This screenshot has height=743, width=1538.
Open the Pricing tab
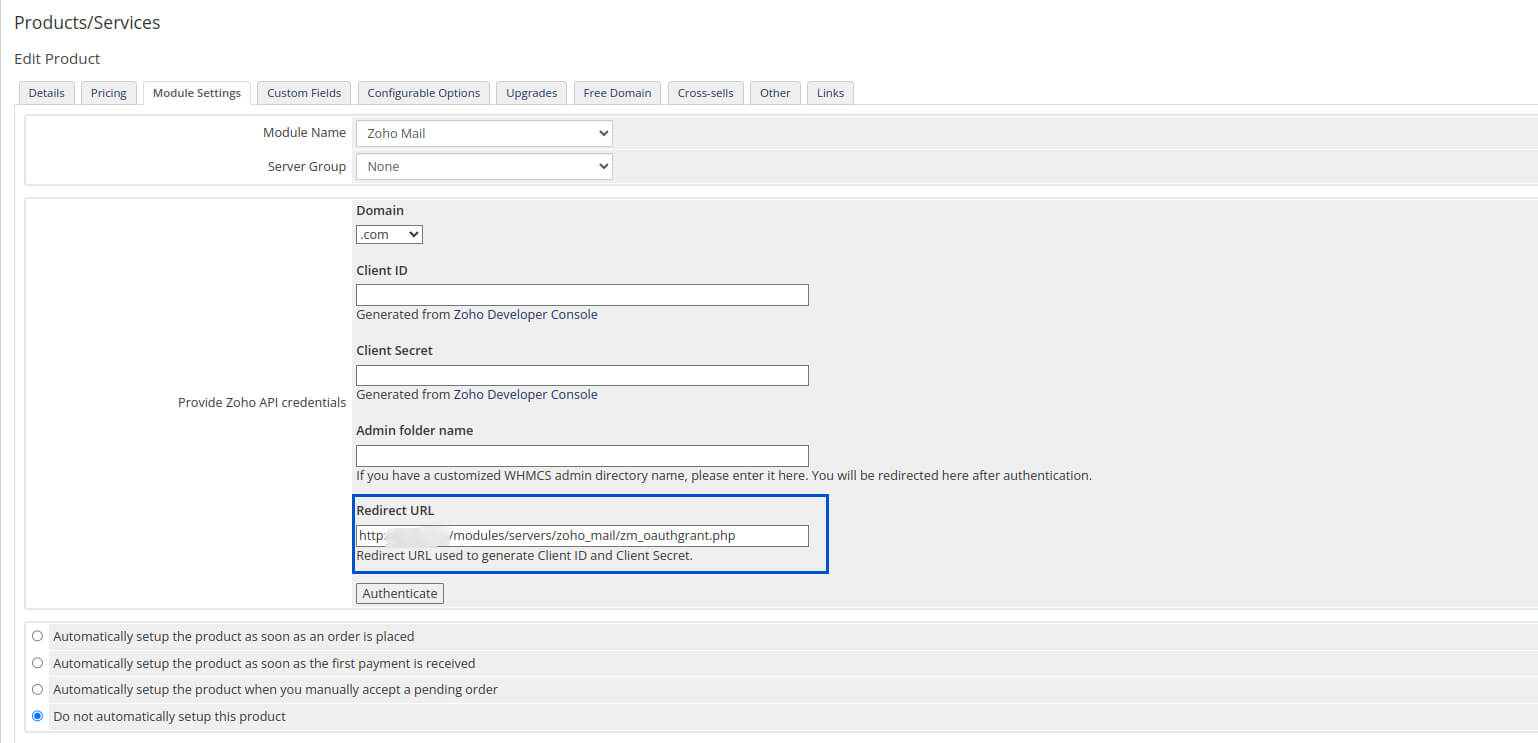pos(108,92)
